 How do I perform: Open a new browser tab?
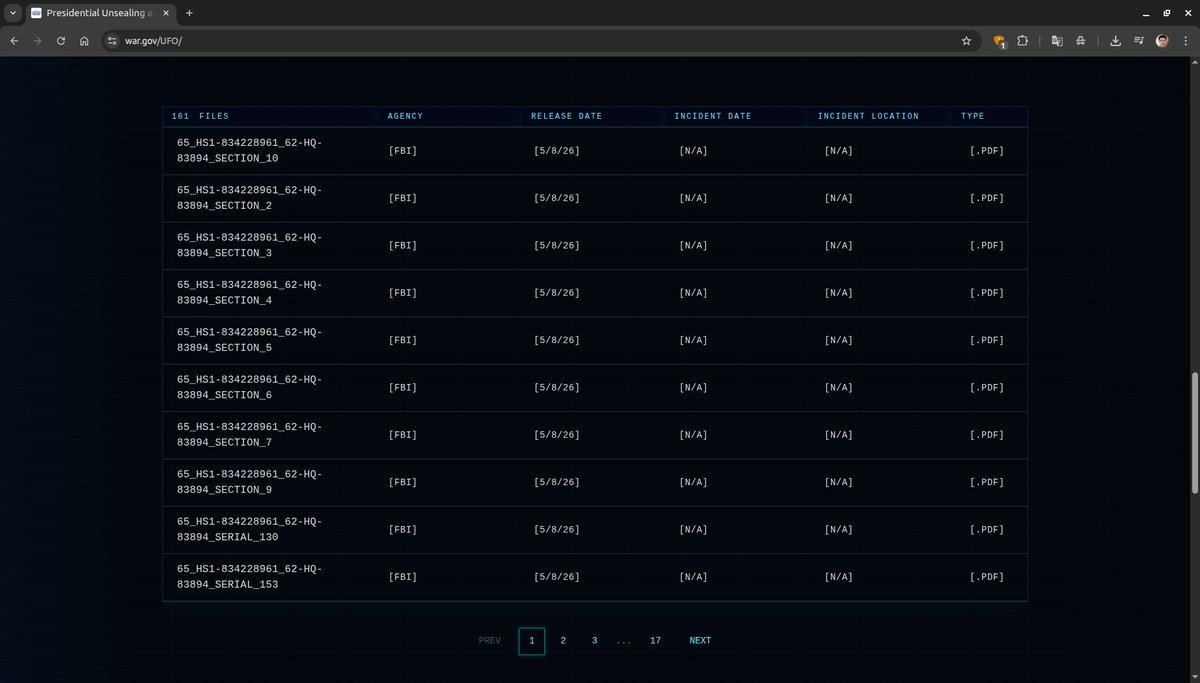tap(189, 13)
